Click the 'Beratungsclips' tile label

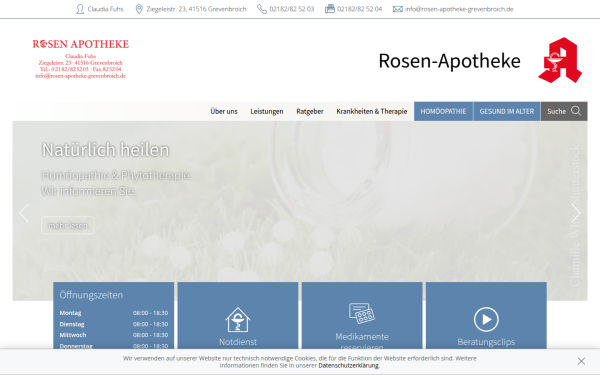coord(486,342)
